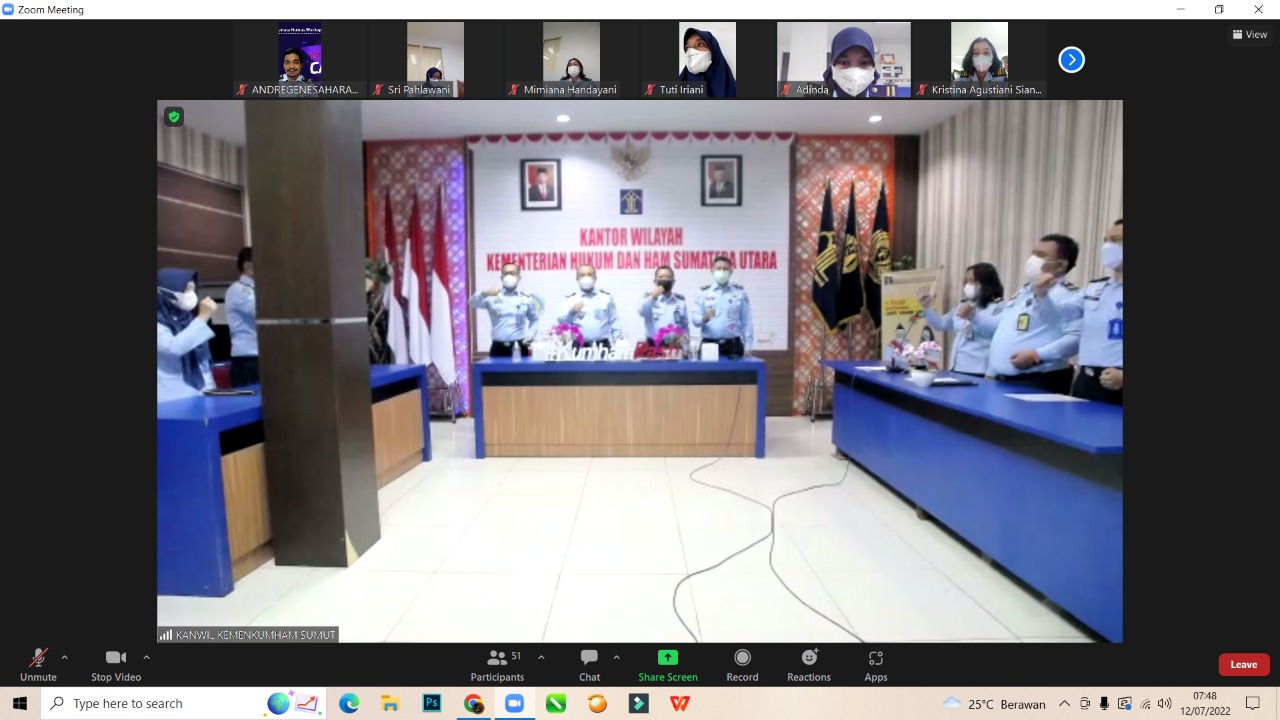The height and width of the screenshot is (720, 1280).
Task: Expand the arrow next to Chat
Action: (616, 658)
